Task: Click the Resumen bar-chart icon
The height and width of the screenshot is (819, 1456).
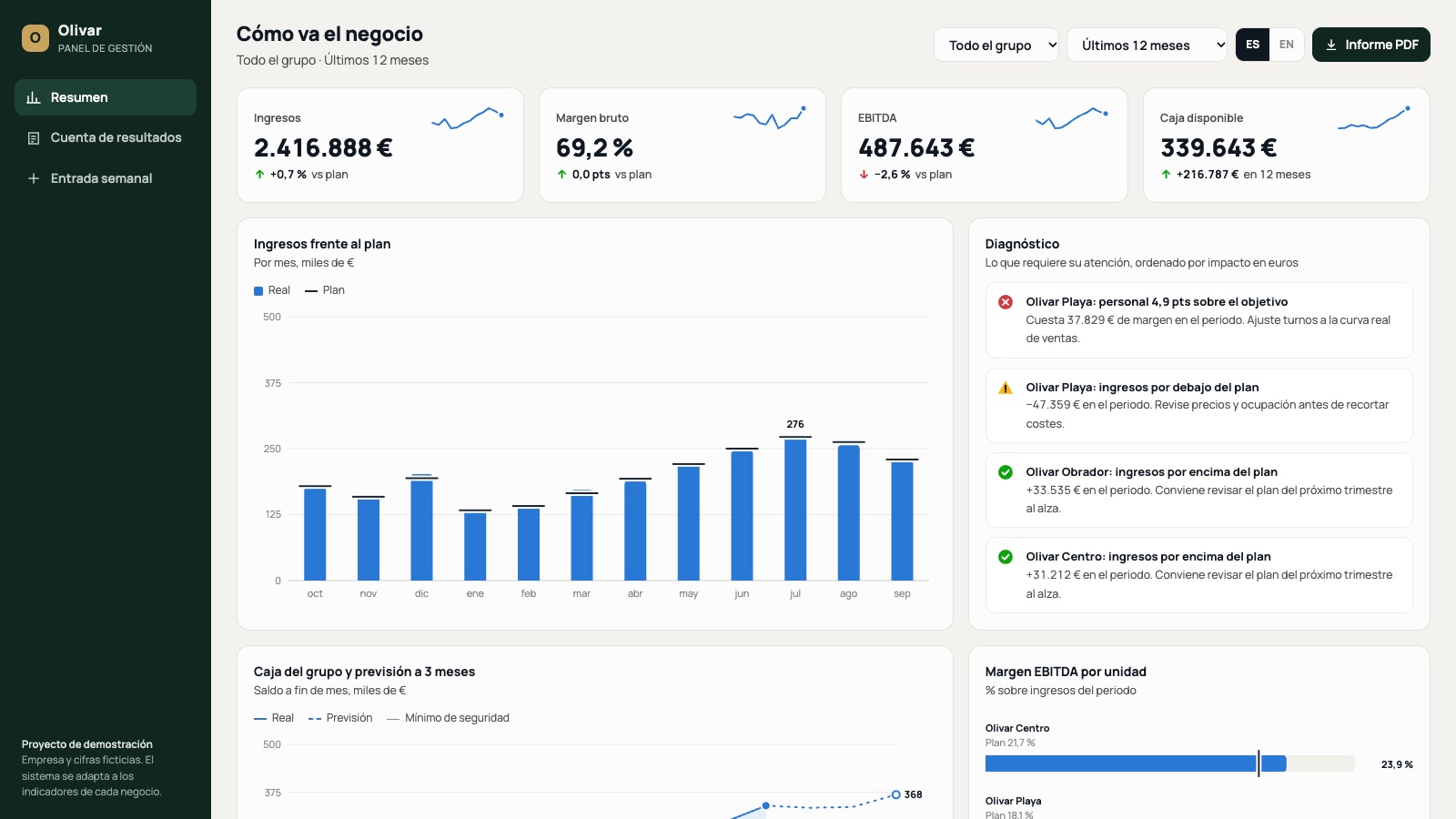Action: pyautogui.click(x=34, y=97)
